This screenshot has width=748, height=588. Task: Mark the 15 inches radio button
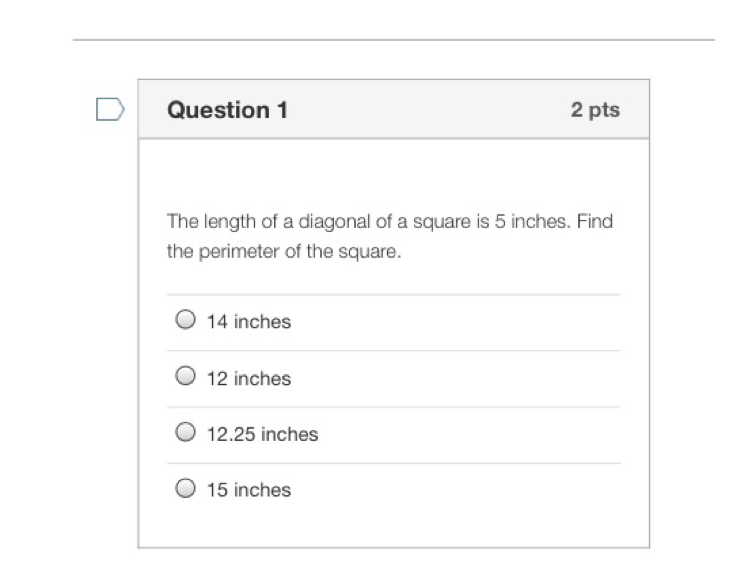pos(185,488)
